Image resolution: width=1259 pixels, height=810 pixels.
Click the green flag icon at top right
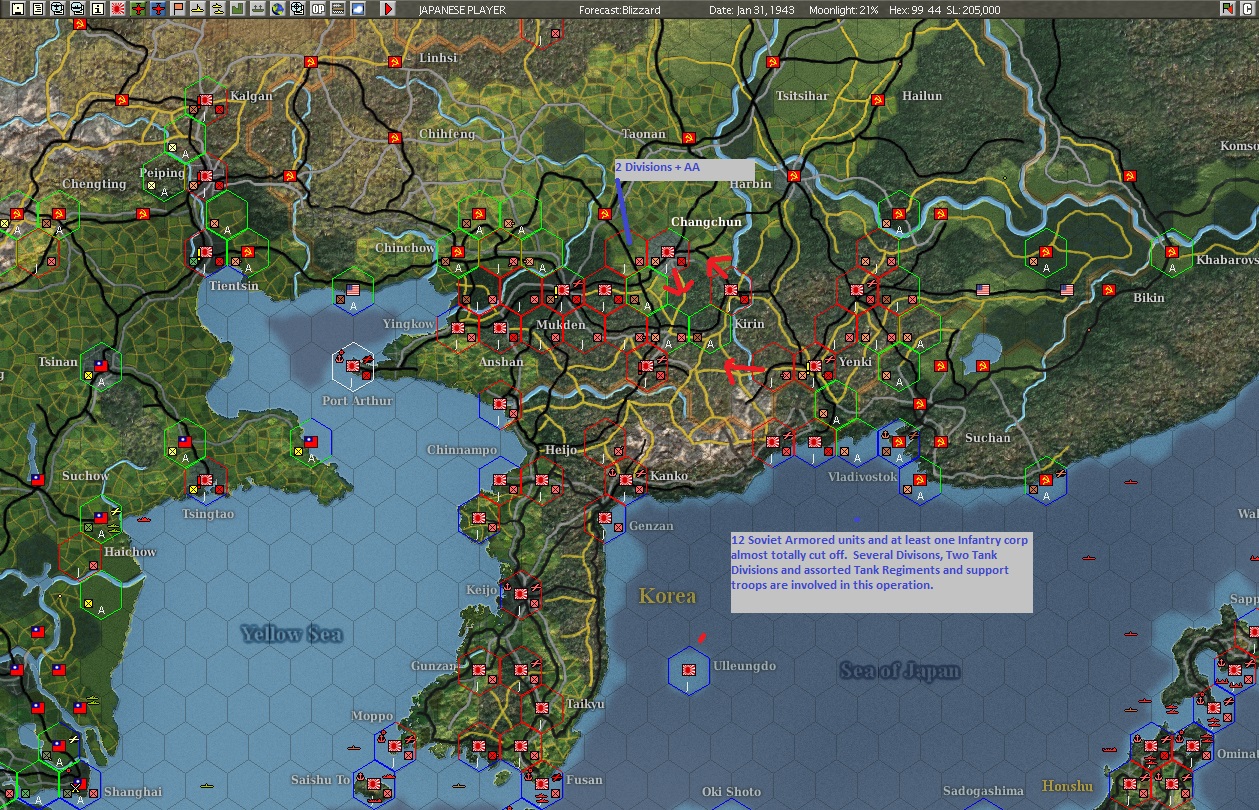[x=1228, y=9]
